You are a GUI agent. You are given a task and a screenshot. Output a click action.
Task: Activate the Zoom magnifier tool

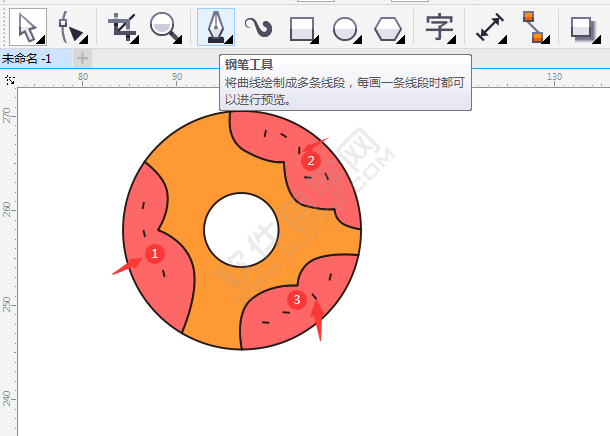(x=164, y=26)
